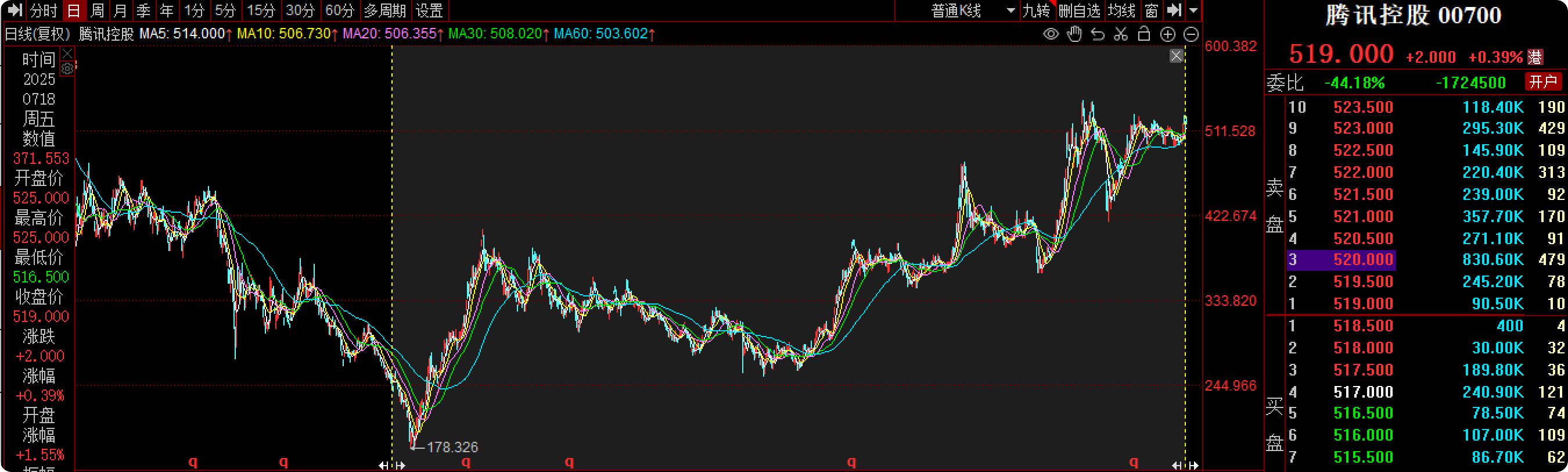Click the 收盘价 519.000 value in info panel

[x=41, y=317]
